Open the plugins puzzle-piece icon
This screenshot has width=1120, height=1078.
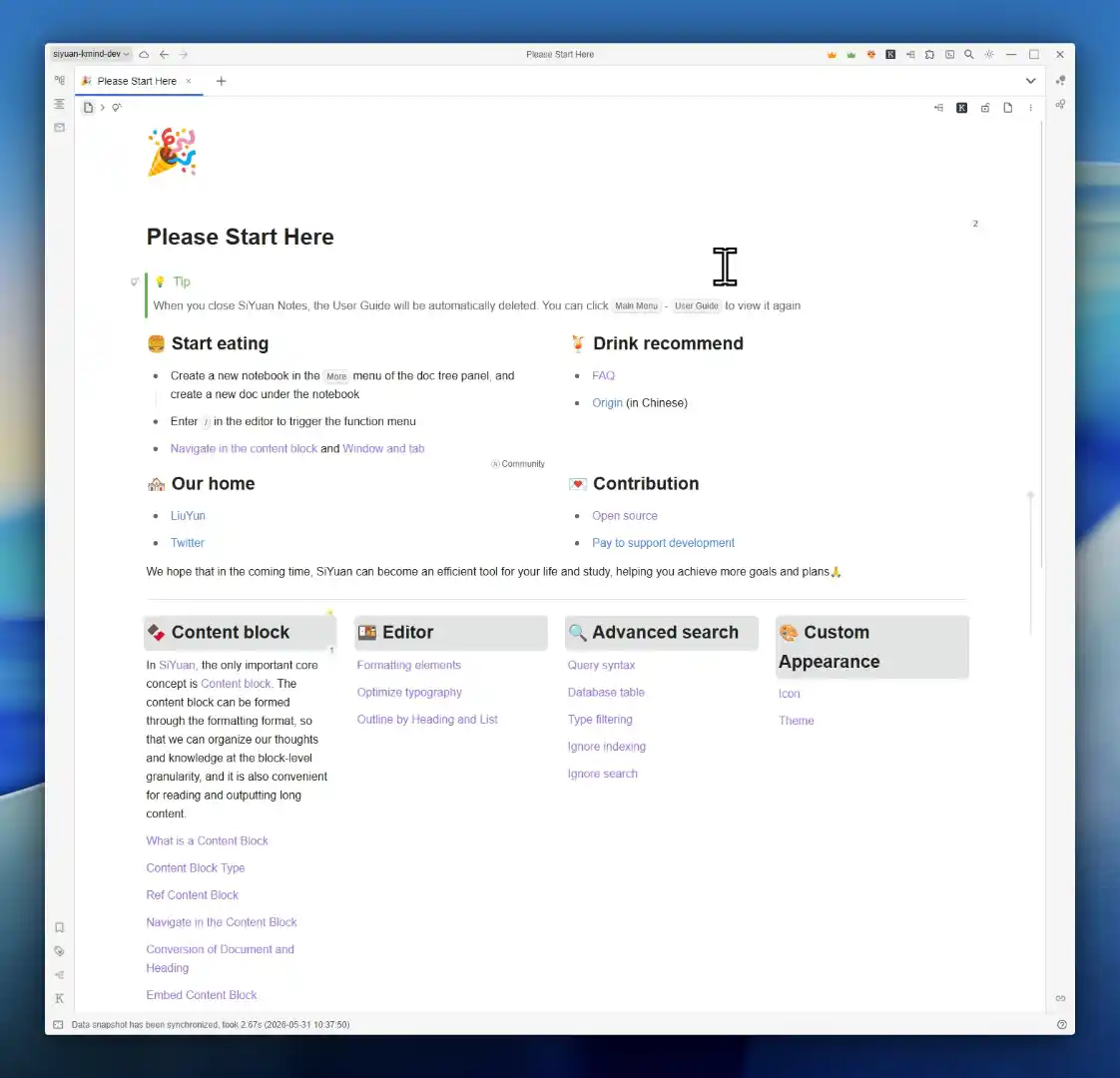pos(929,54)
